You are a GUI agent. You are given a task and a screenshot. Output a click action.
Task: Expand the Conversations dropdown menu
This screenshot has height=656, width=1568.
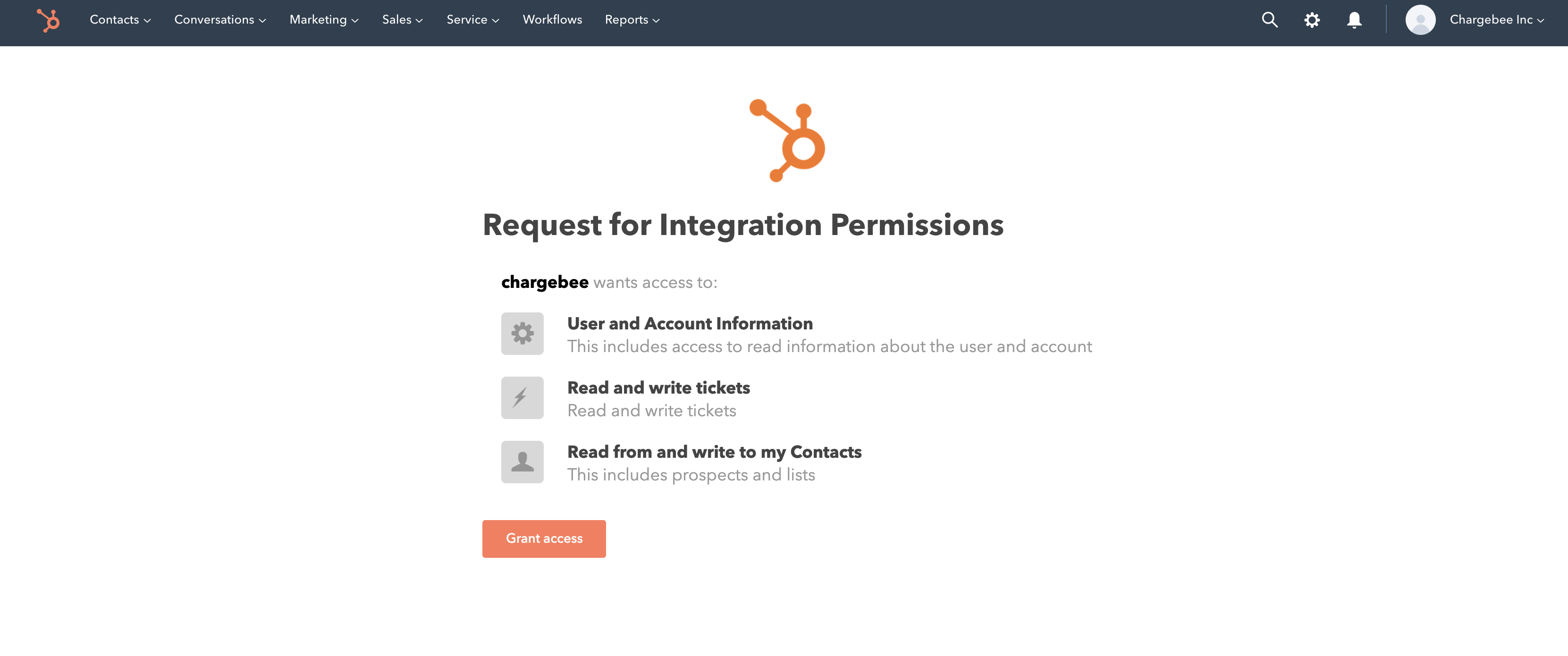click(220, 20)
